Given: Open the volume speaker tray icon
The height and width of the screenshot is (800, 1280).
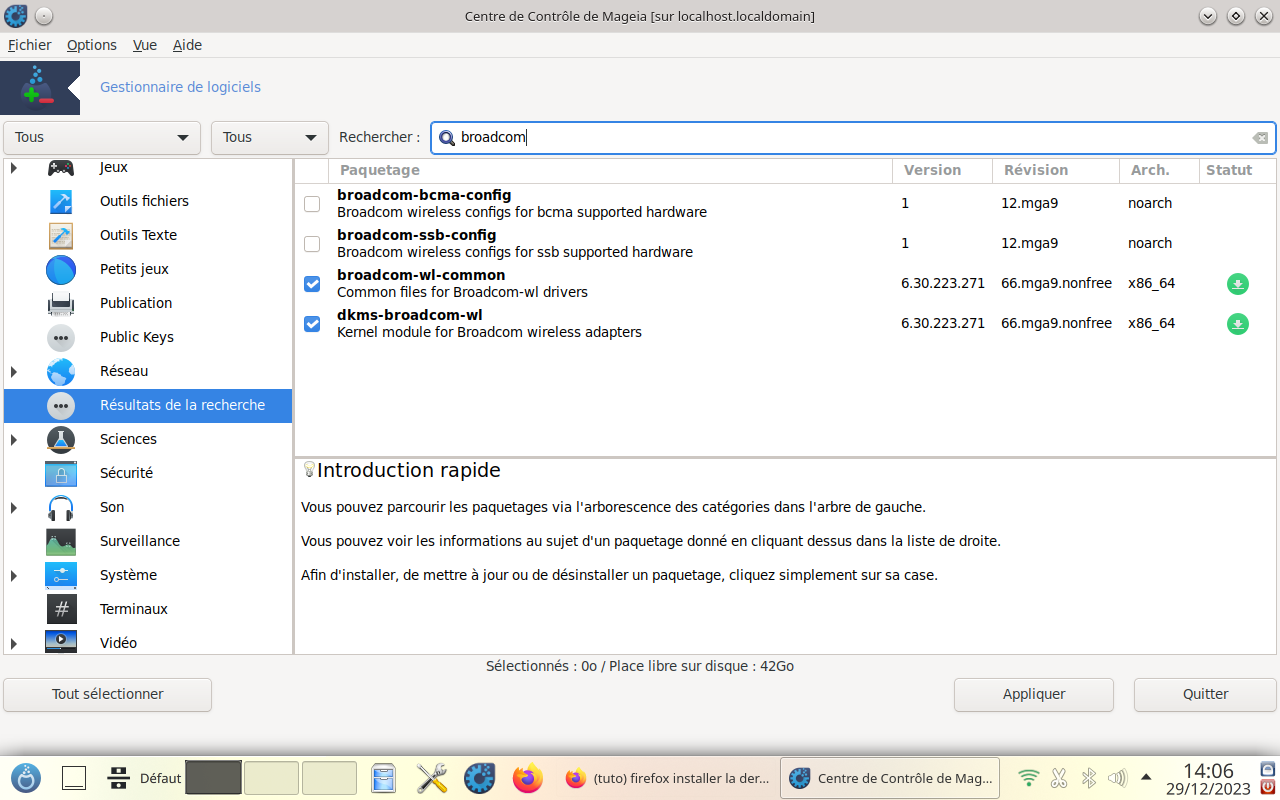Looking at the screenshot, I should [1118, 778].
